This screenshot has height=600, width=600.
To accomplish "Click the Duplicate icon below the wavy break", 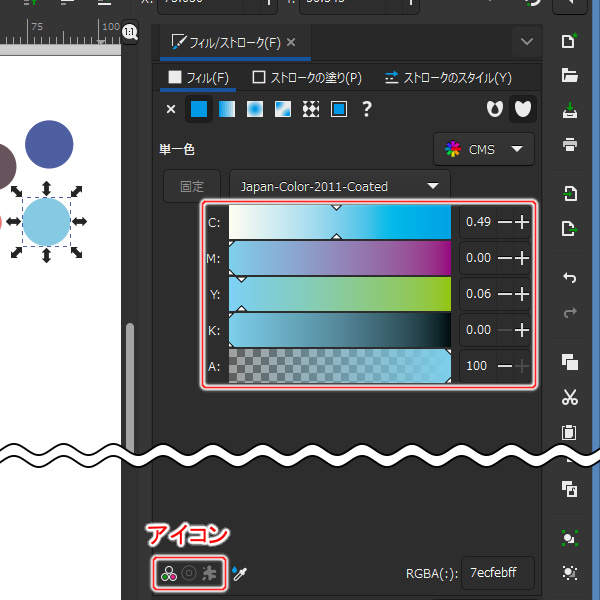I will (569, 489).
